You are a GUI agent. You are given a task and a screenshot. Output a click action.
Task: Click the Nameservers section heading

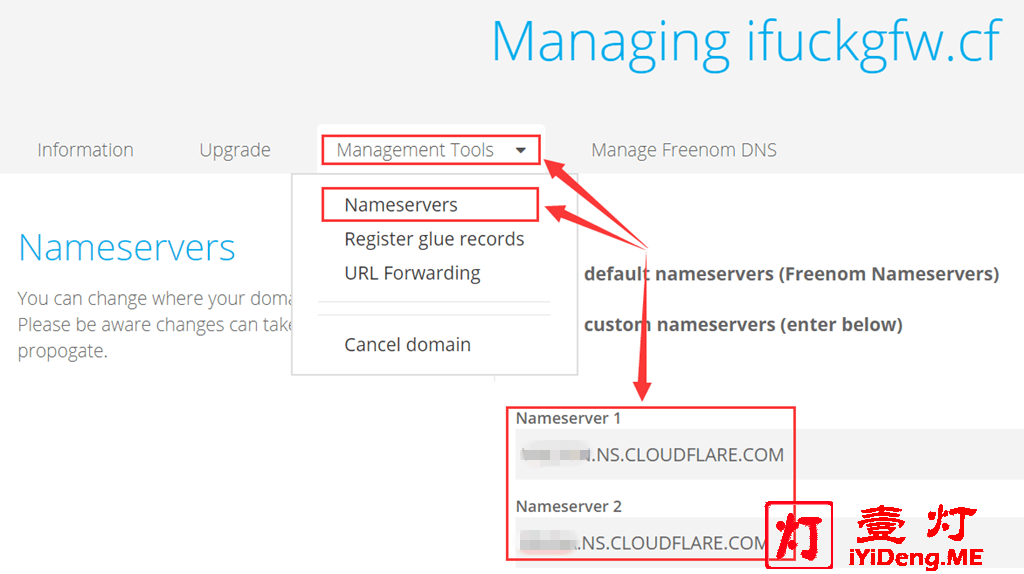[127, 247]
